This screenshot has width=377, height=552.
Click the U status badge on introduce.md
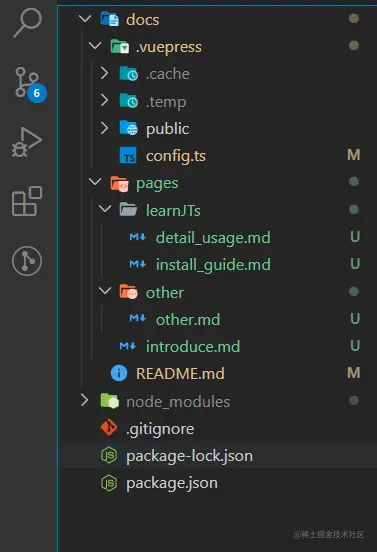point(355,345)
